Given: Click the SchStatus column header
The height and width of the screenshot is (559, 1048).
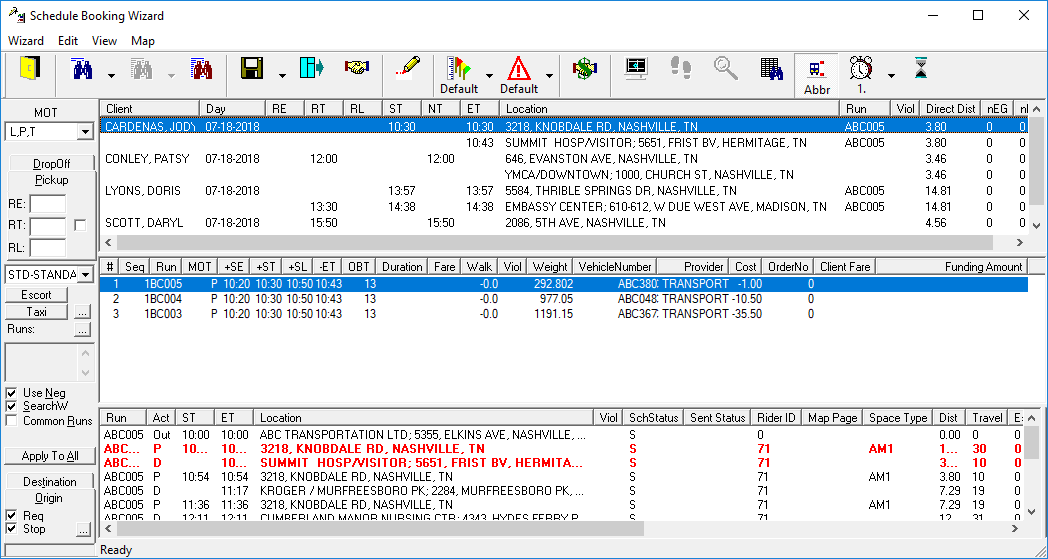Looking at the screenshot, I should pyautogui.click(x=653, y=418).
